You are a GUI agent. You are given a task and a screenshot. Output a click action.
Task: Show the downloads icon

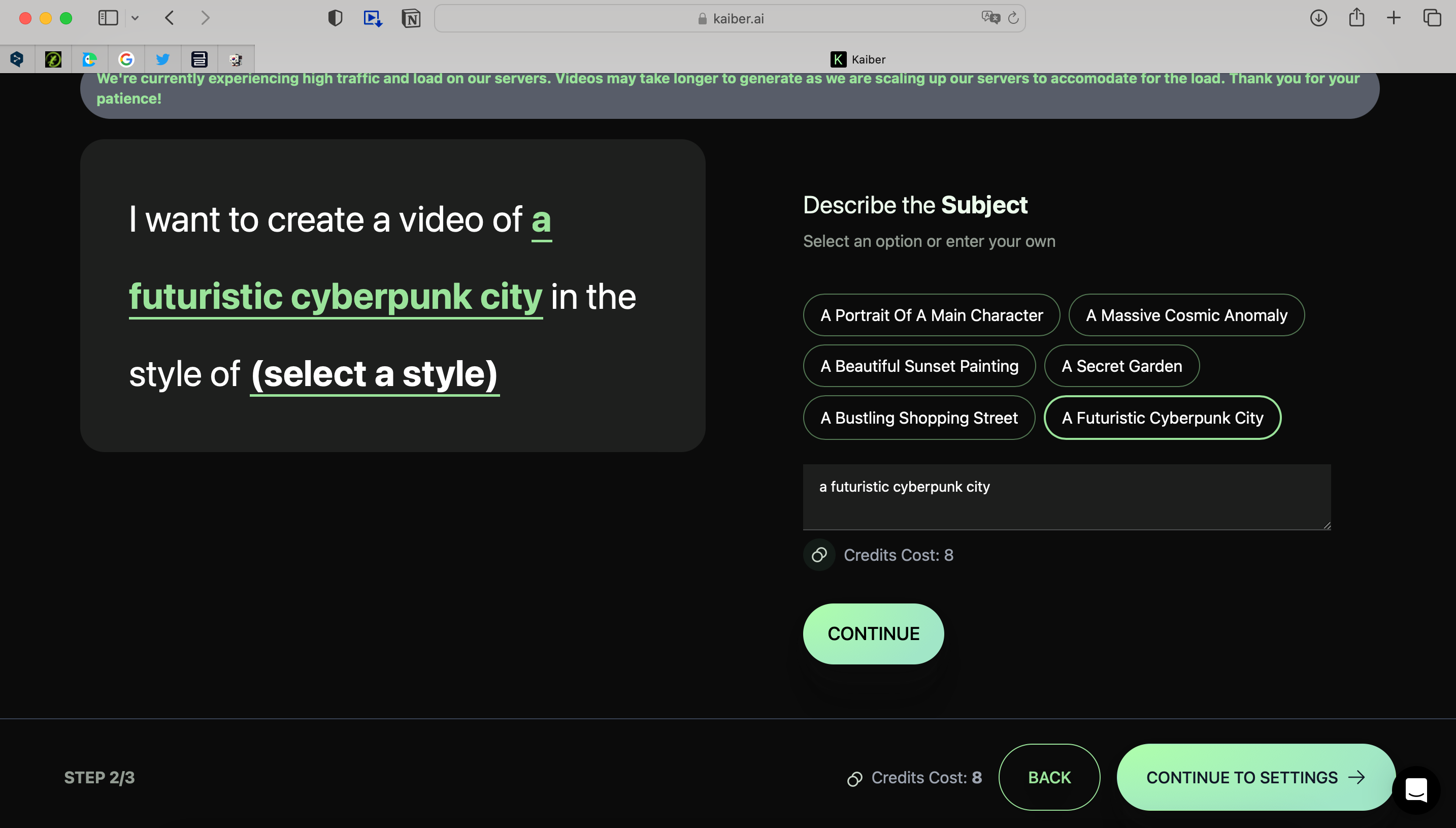coord(1318,18)
